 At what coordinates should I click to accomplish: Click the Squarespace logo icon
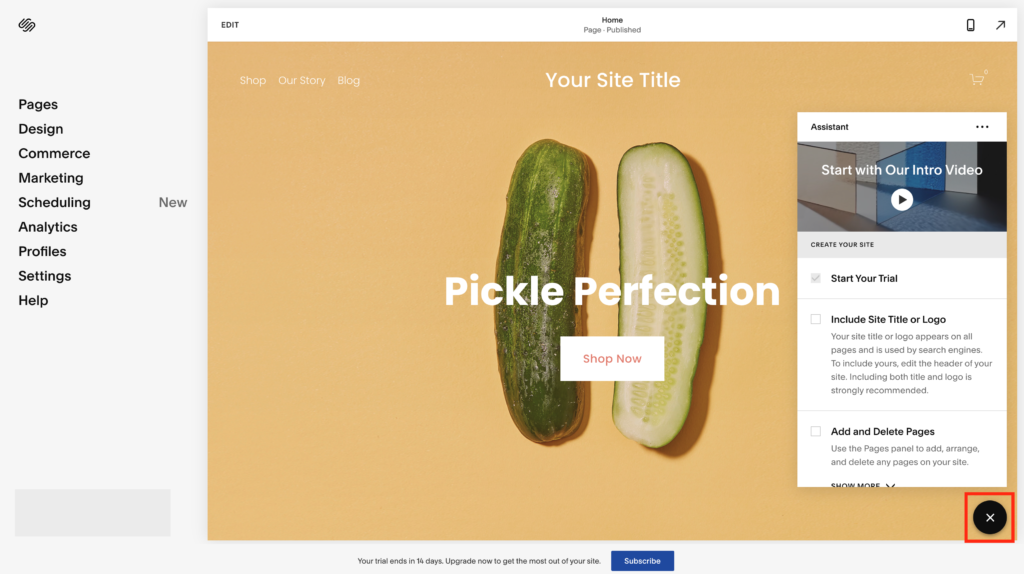point(27,25)
